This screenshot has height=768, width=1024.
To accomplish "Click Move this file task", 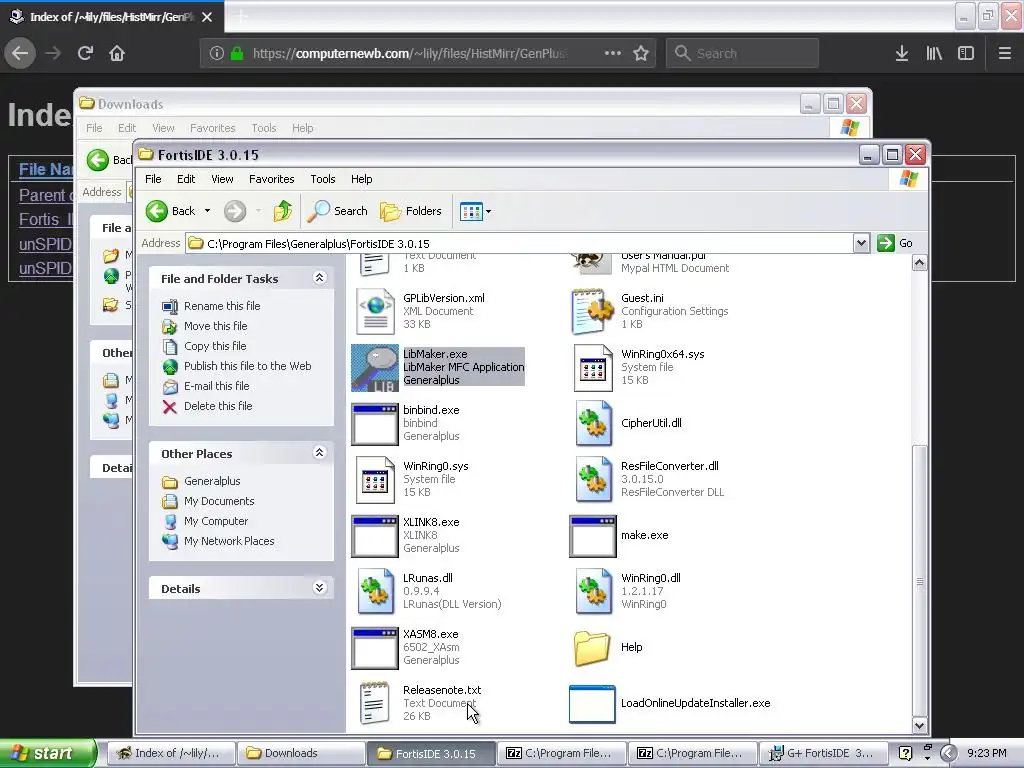I will tap(216, 326).
